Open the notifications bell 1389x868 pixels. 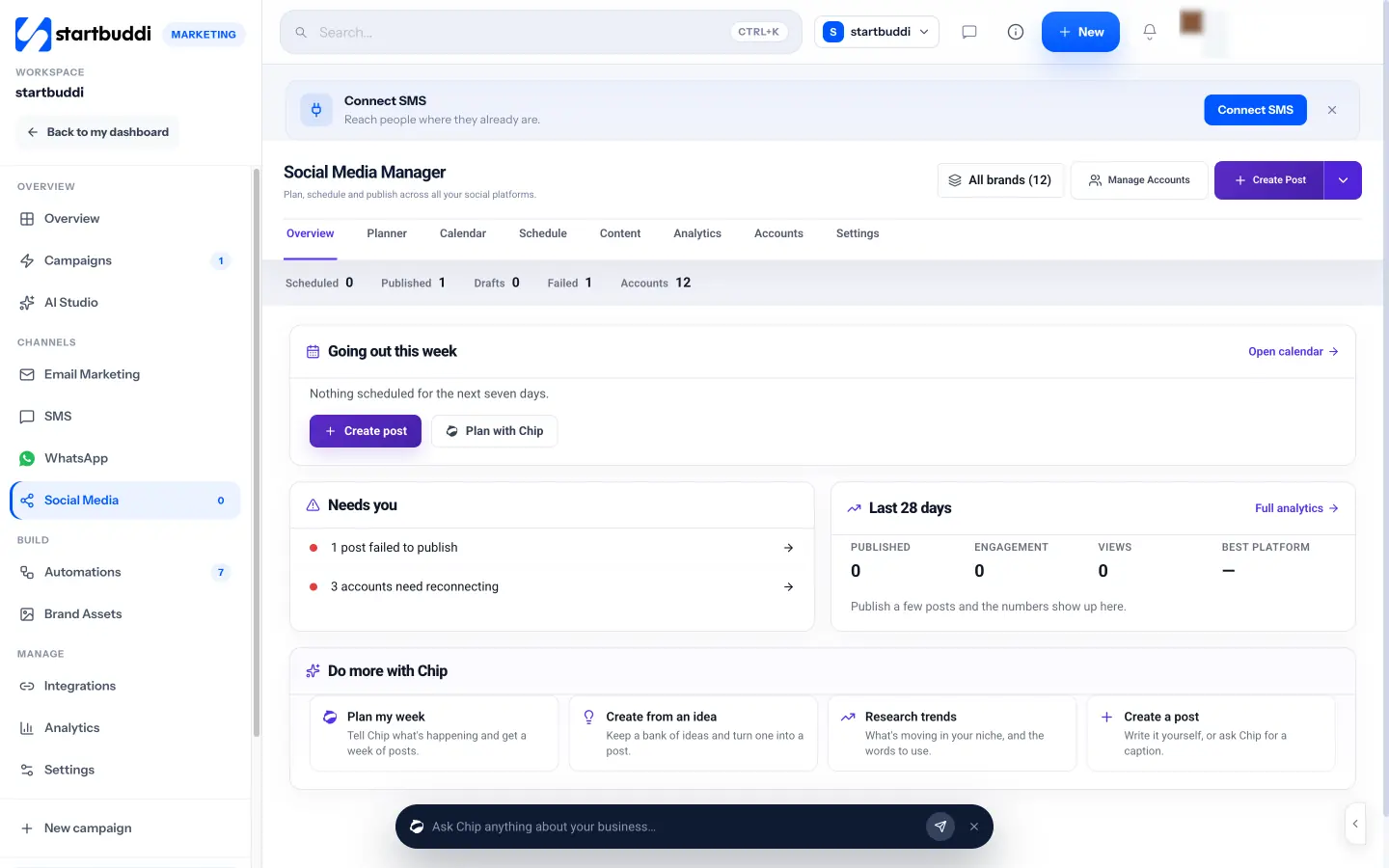click(1150, 32)
